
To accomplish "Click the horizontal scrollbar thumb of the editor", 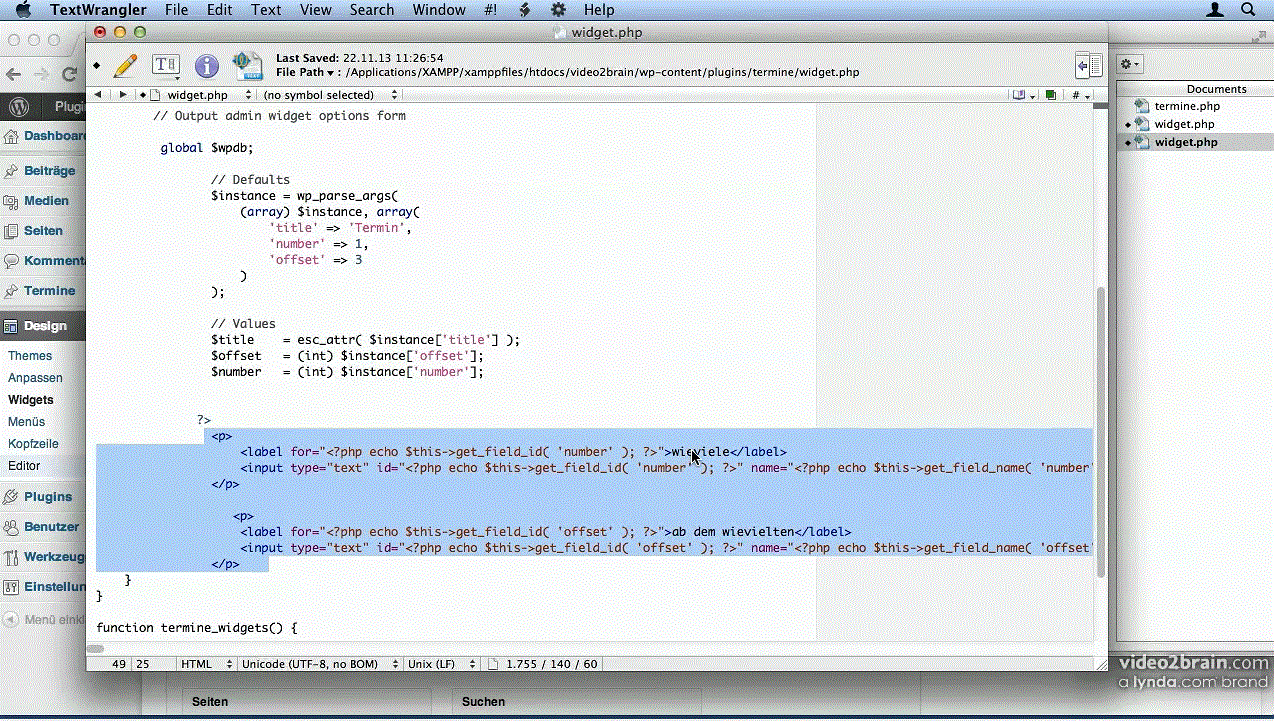I will click(96, 649).
